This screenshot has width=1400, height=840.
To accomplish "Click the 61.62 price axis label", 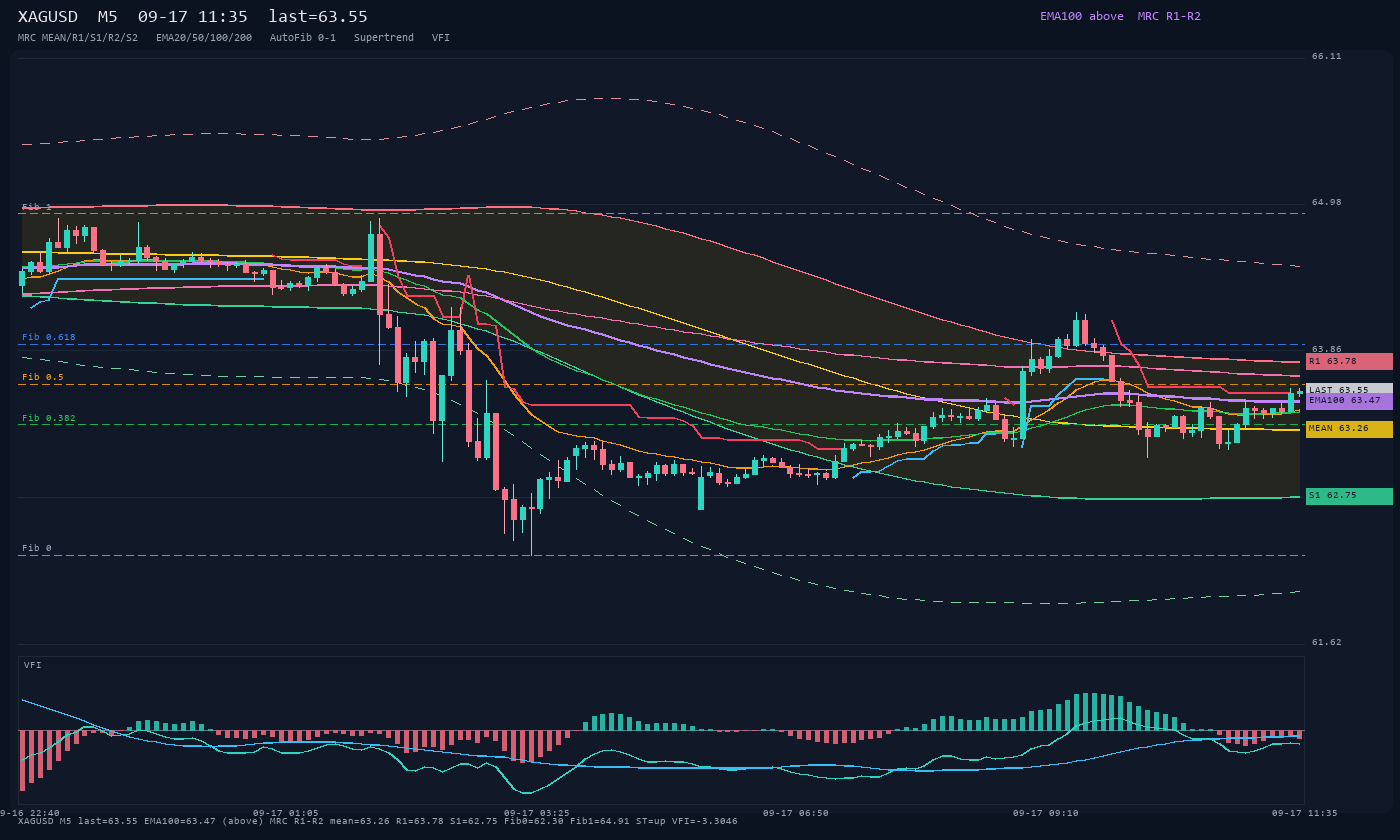I will click(x=1327, y=643).
